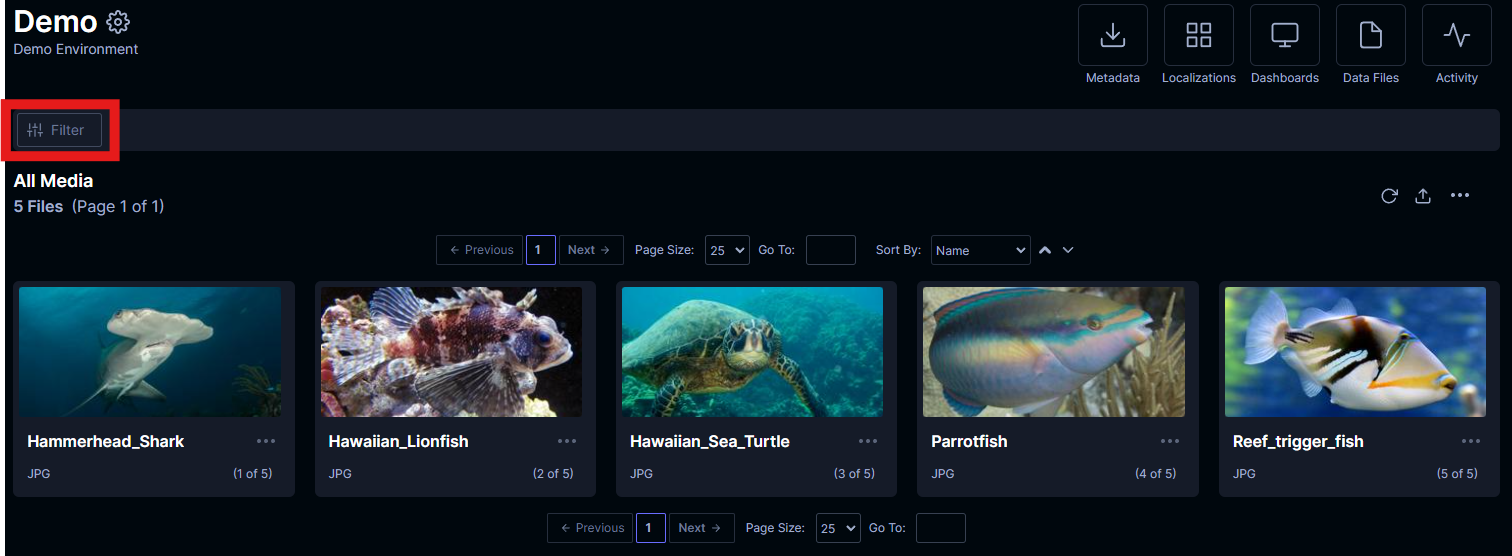Click top Previous page button
The width and height of the screenshot is (1512, 556).
tap(480, 250)
